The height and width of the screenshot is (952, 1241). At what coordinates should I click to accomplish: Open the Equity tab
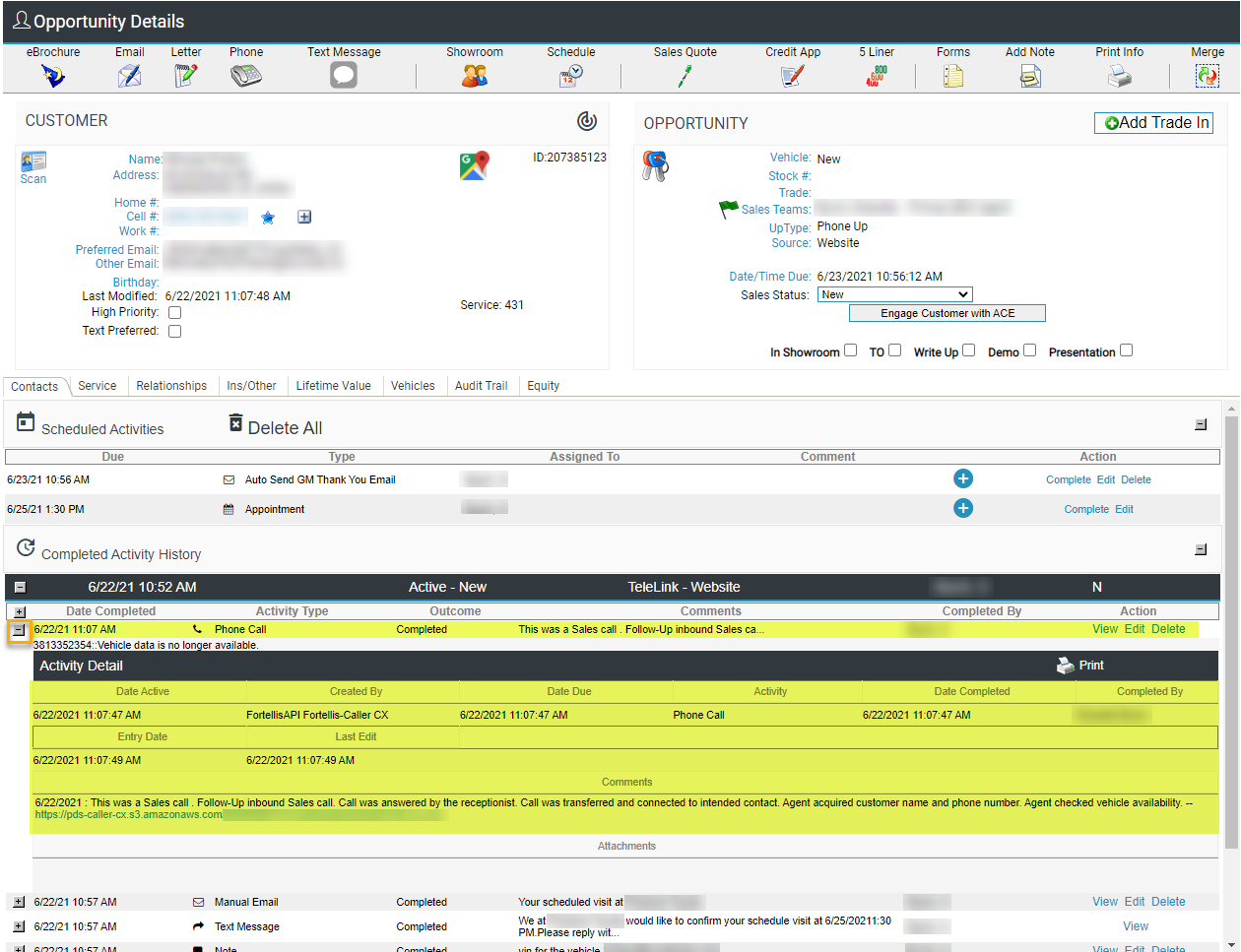tap(543, 386)
